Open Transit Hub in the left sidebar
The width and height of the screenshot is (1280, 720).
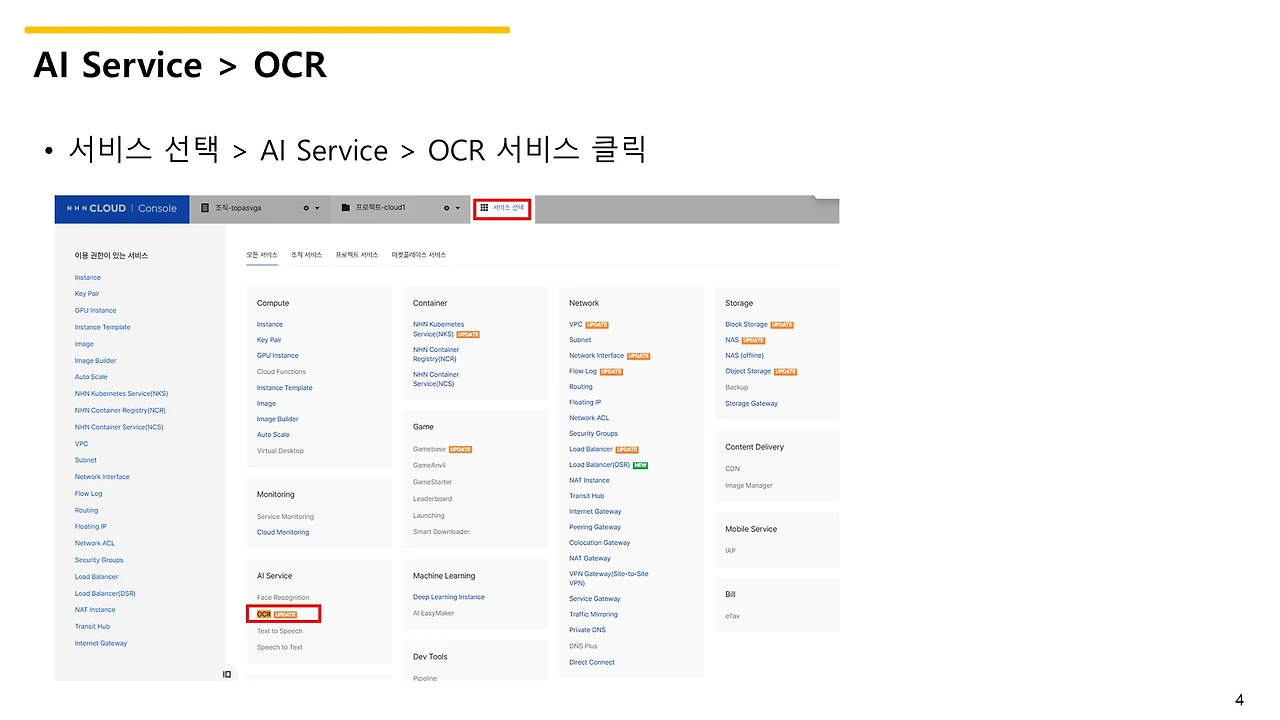[92, 626]
